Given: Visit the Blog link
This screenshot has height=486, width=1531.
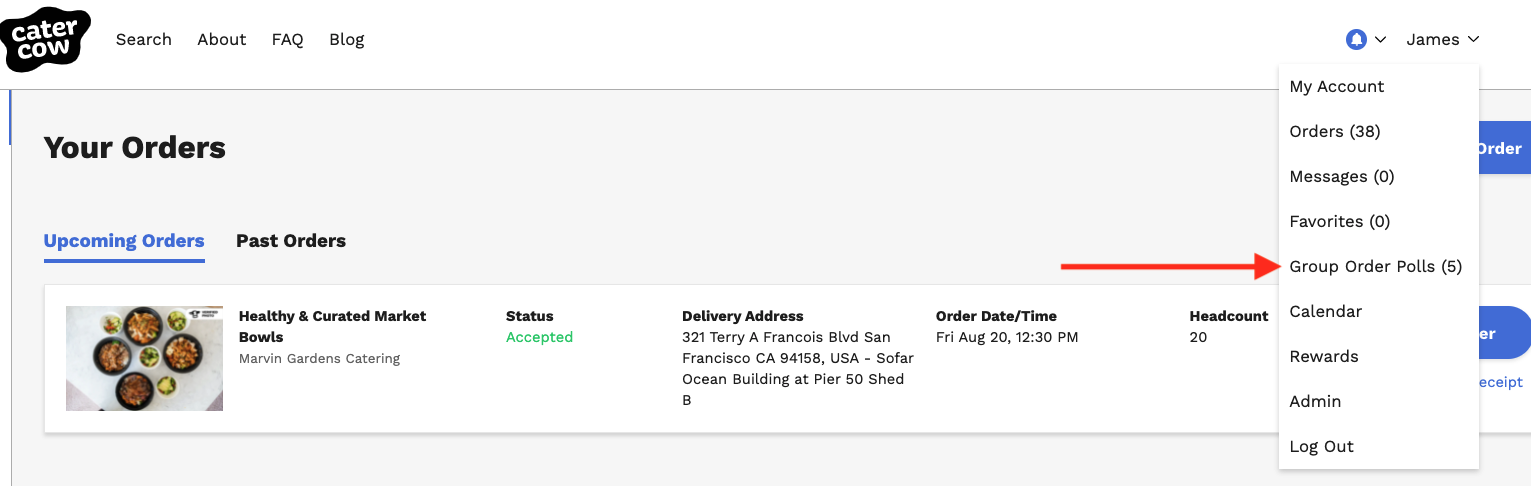Looking at the screenshot, I should [x=347, y=40].
